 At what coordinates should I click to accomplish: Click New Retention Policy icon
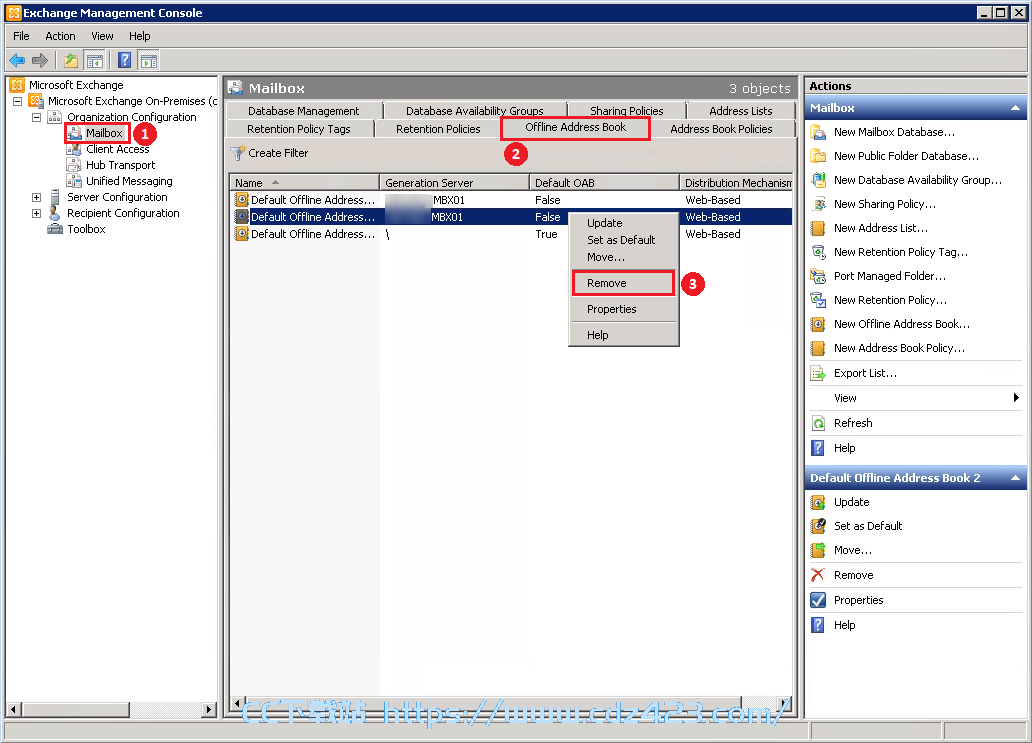(x=818, y=300)
